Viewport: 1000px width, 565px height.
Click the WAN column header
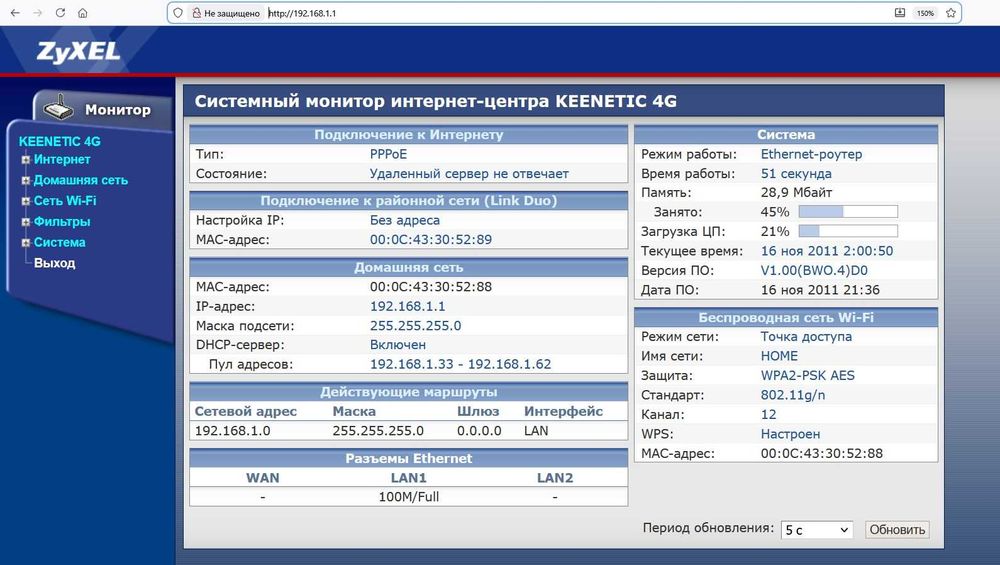point(263,478)
